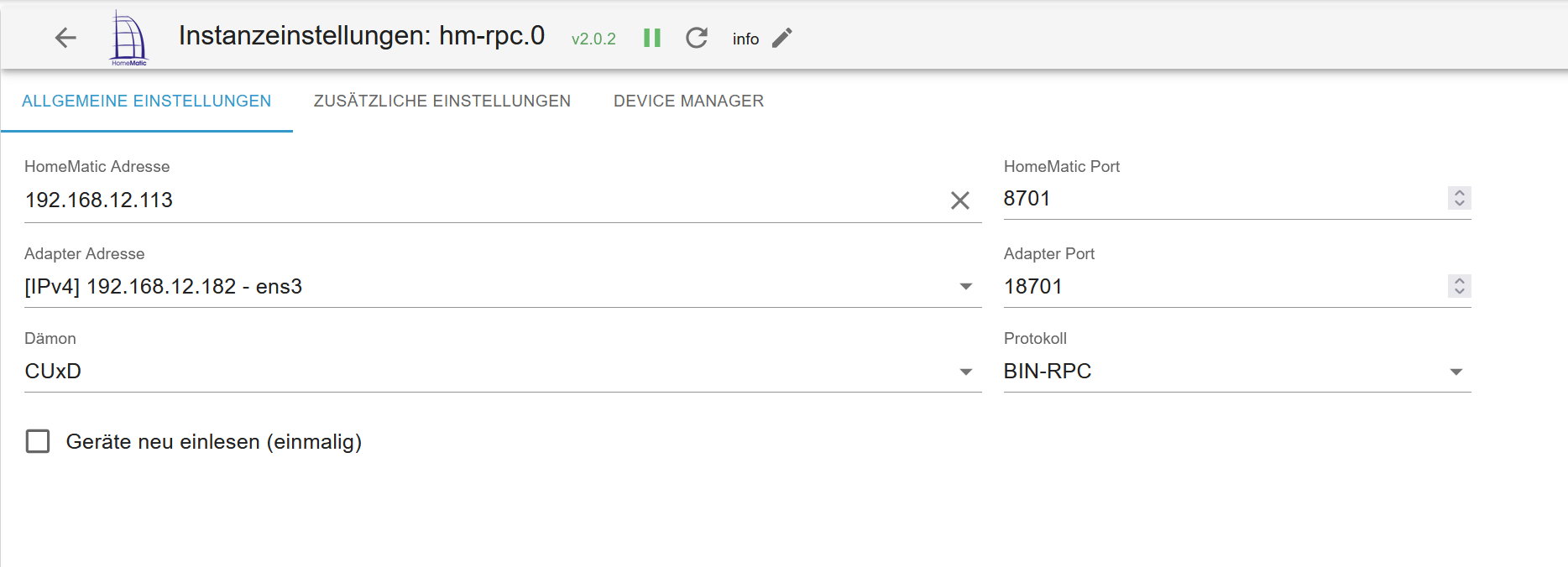Enable Geräte neu einlesen (einmalig) checkbox

pos(38,441)
